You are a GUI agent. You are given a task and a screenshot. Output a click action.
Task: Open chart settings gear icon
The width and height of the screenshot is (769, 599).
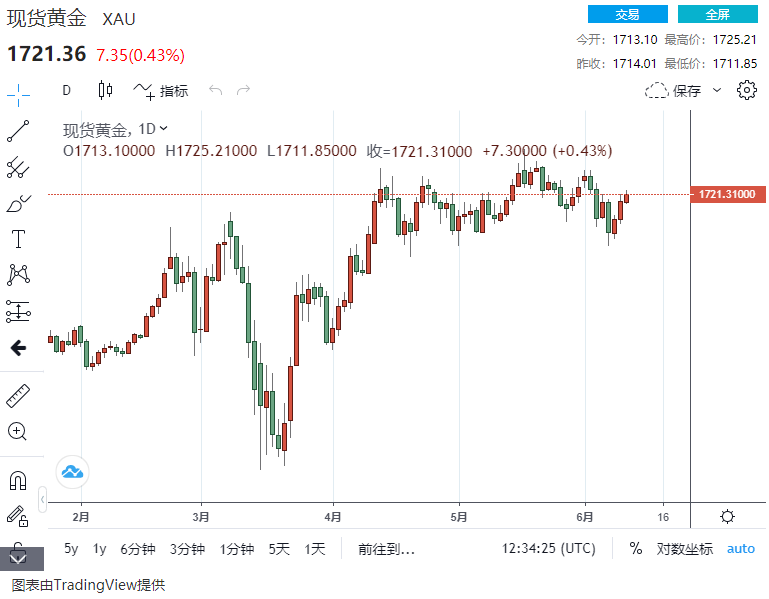(x=746, y=90)
